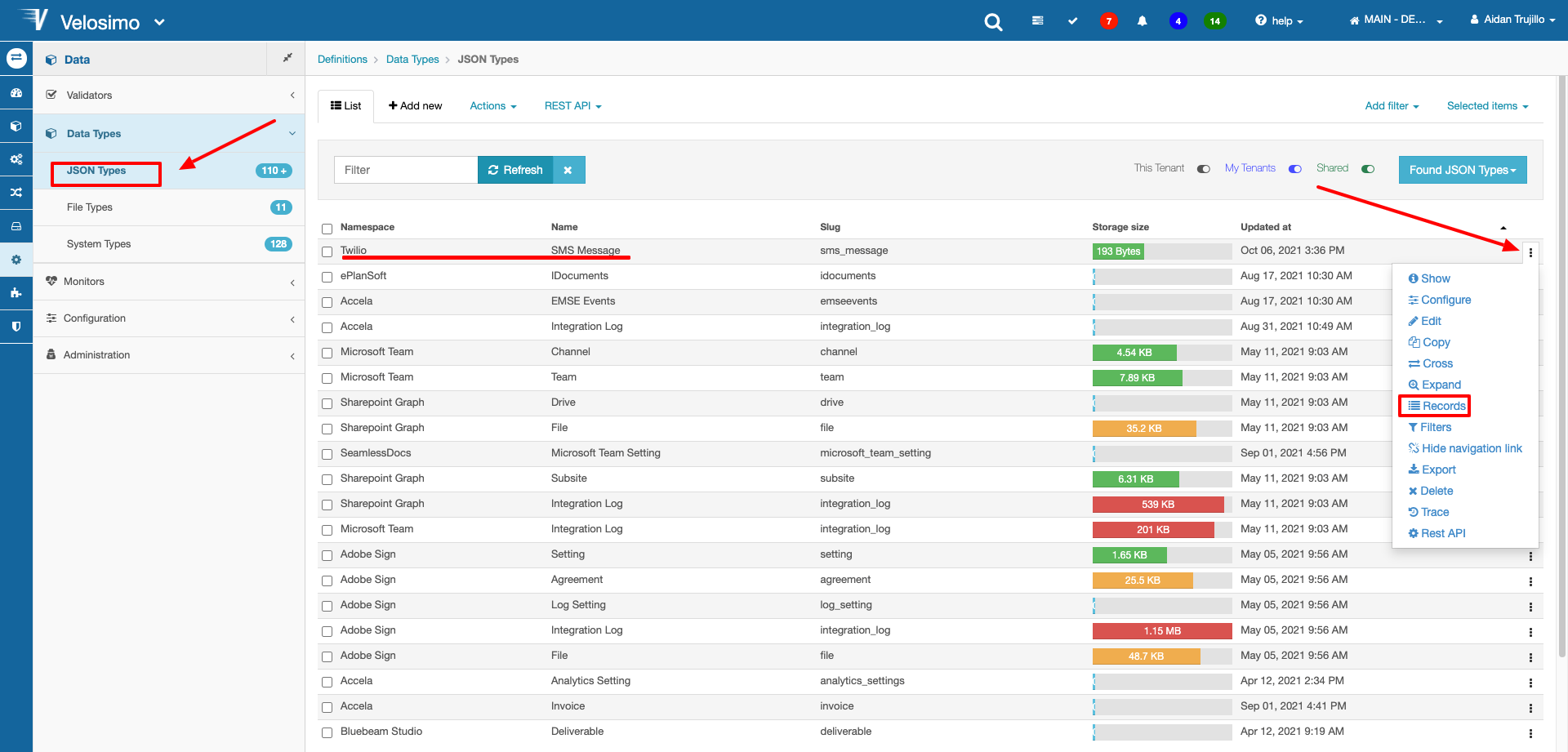Viewport: 1568px width, 752px height.
Task: Choose Export from the row menu
Action: (1432, 469)
